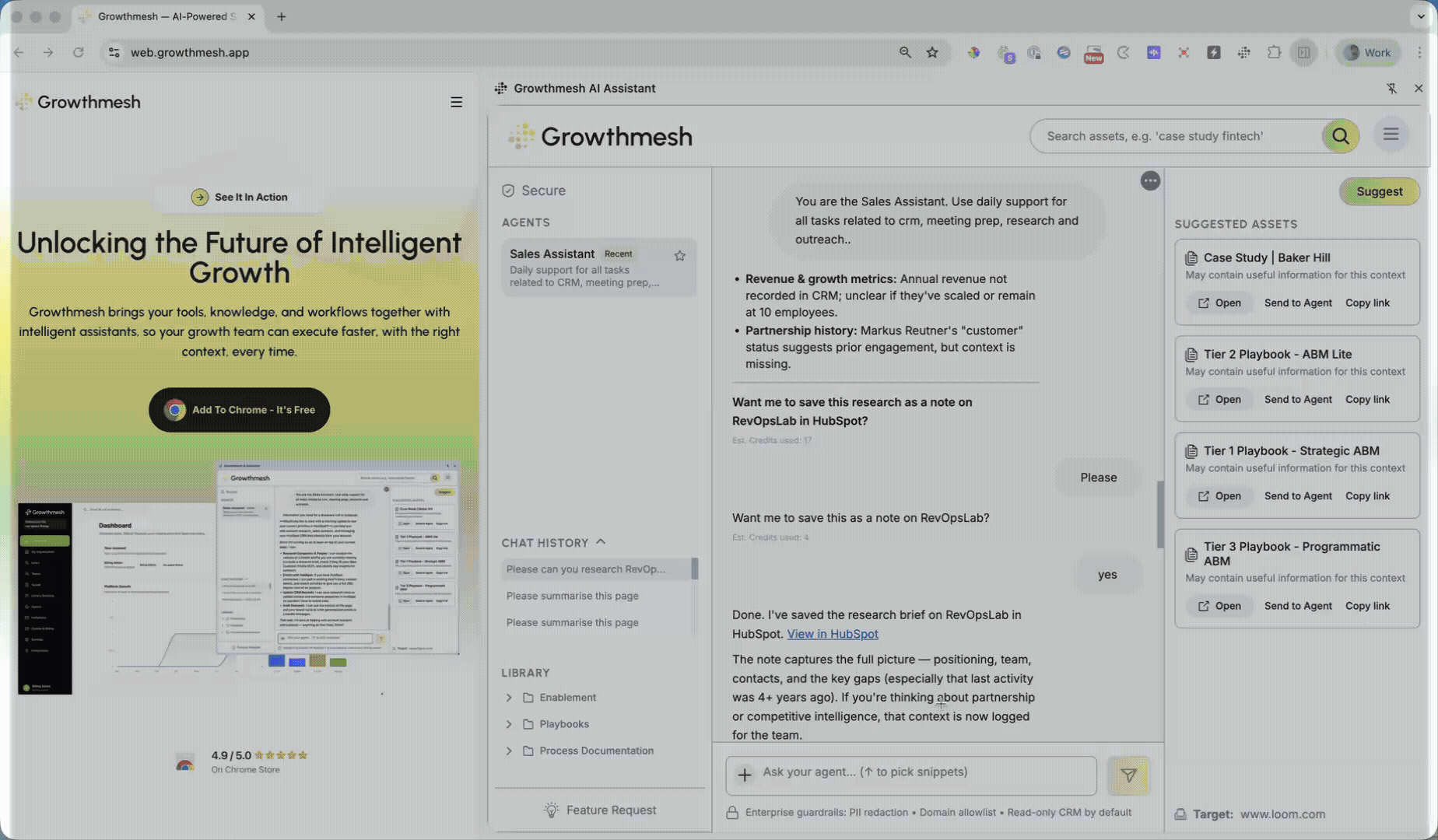Image resolution: width=1438 pixels, height=840 pixels.
Task: Click See It In Action button
Action: [x=240, y=197]
